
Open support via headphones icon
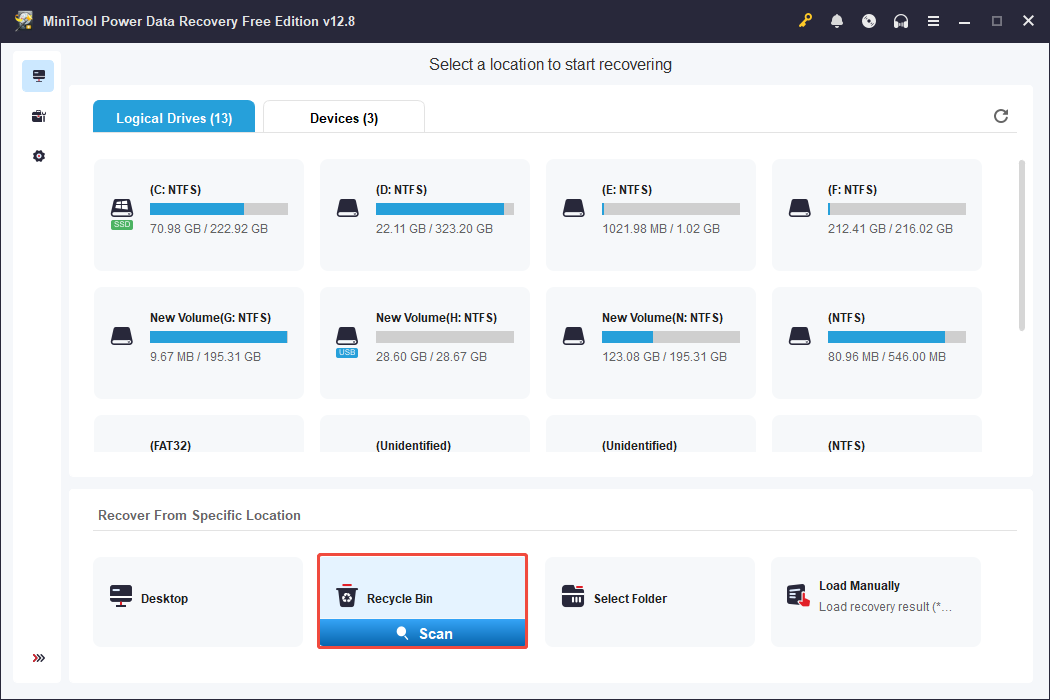pyautogui.click(x=901, y=21)
